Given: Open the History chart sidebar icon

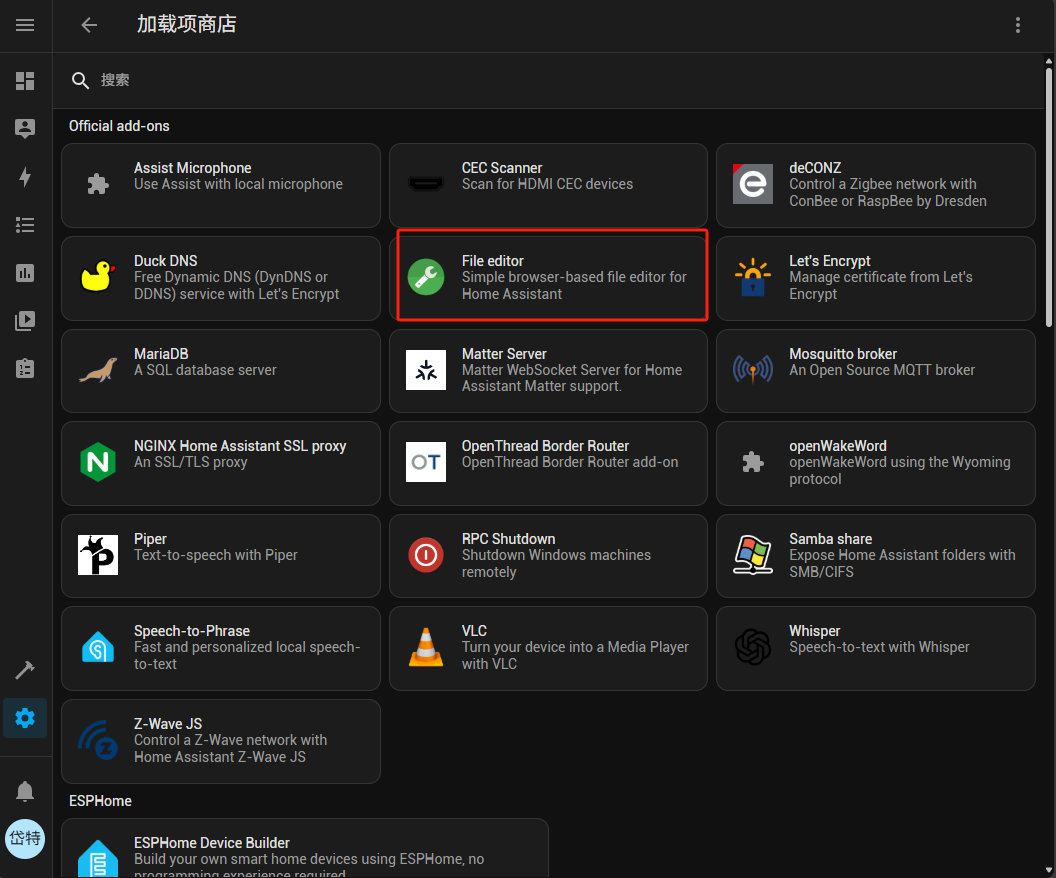Looking at the screenshot, I should tap(25, 273).
